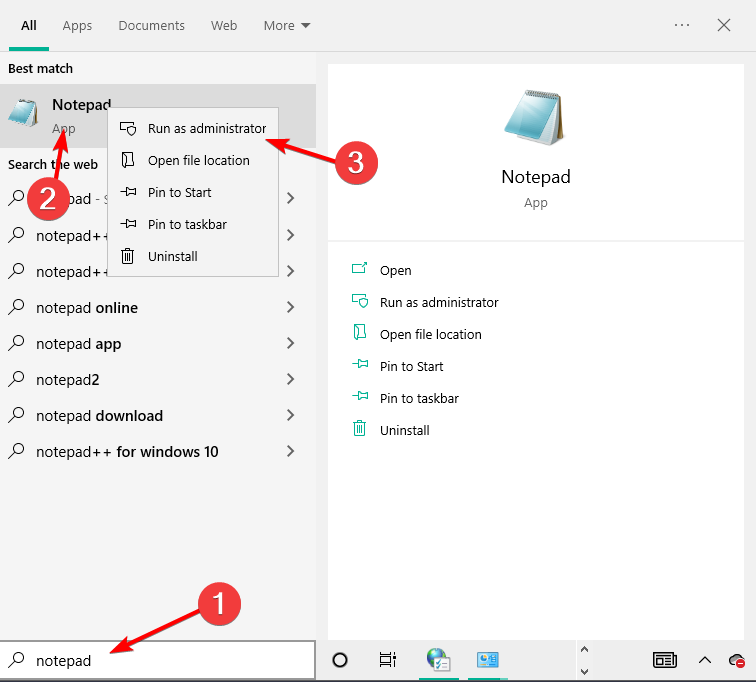Select 'notepad++ for windows 10' suggestion
The image size is (756, 682).
157,452
